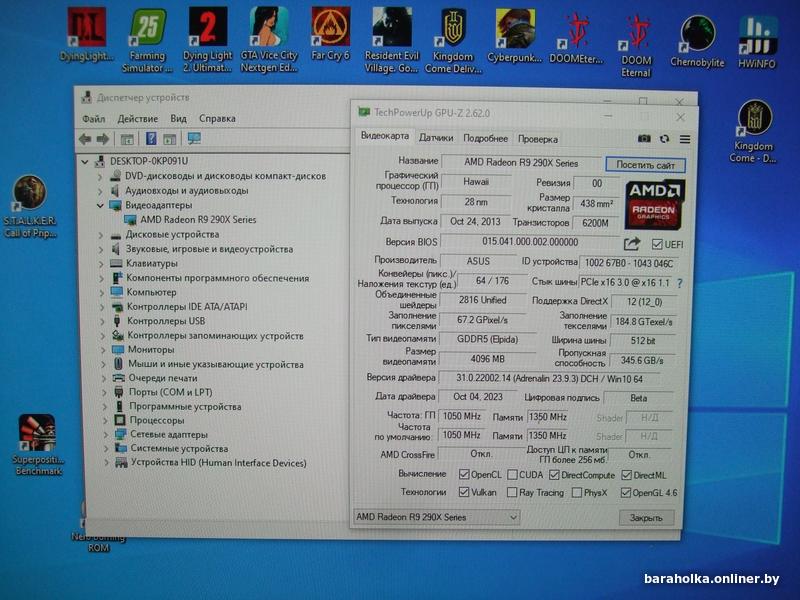Open the Chernobylite desktop shortcut
Image resolution: width=800 pixels, height=600 pixels.
[697, 42]
